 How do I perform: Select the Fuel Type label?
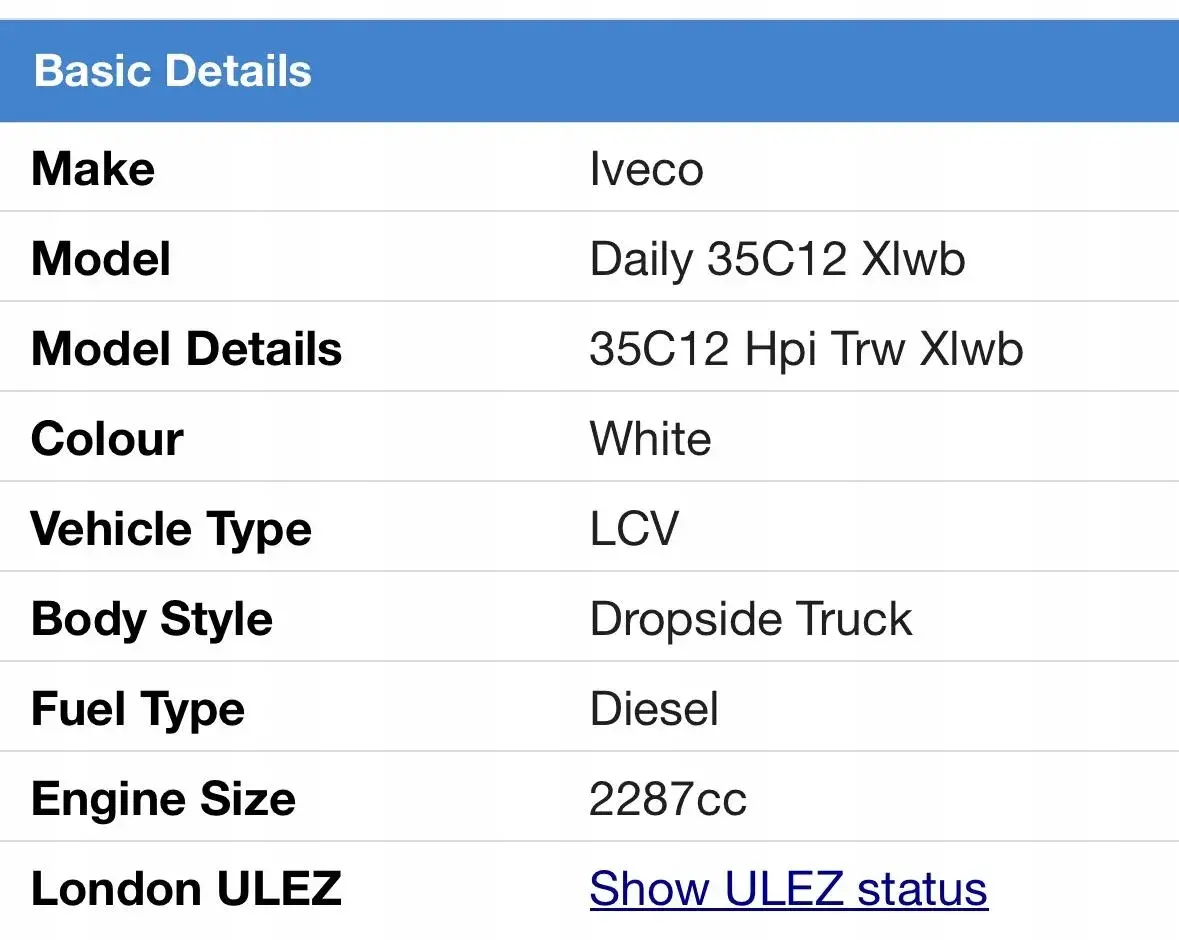pos(138,709)
